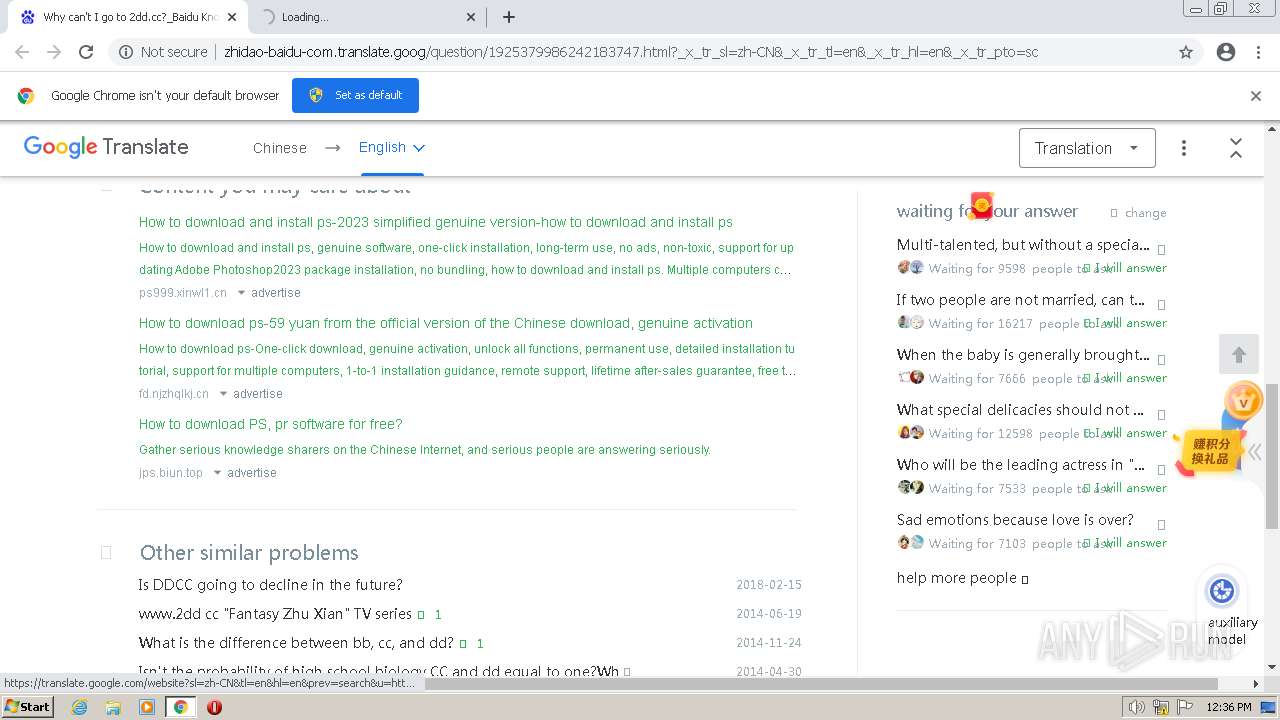
Task: Click the scroll-to-top arrow button
Action: click(1239, 355)
